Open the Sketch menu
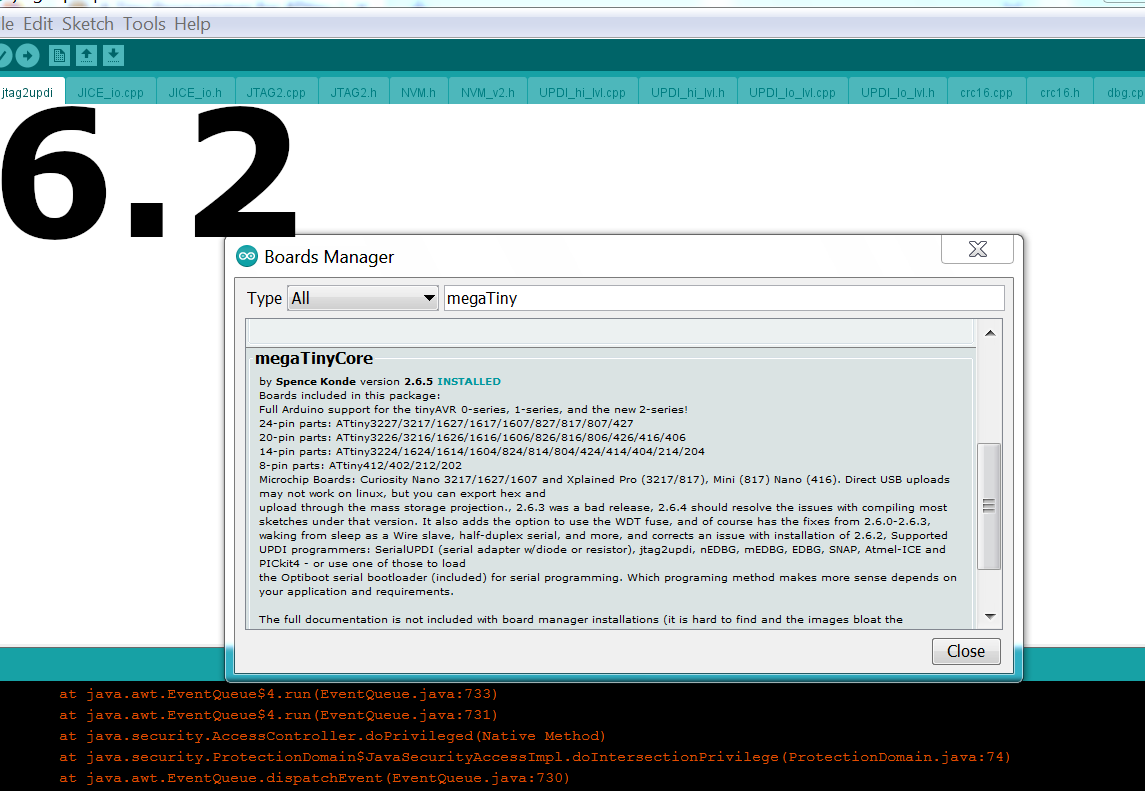1145x791 pixels. 88,23
